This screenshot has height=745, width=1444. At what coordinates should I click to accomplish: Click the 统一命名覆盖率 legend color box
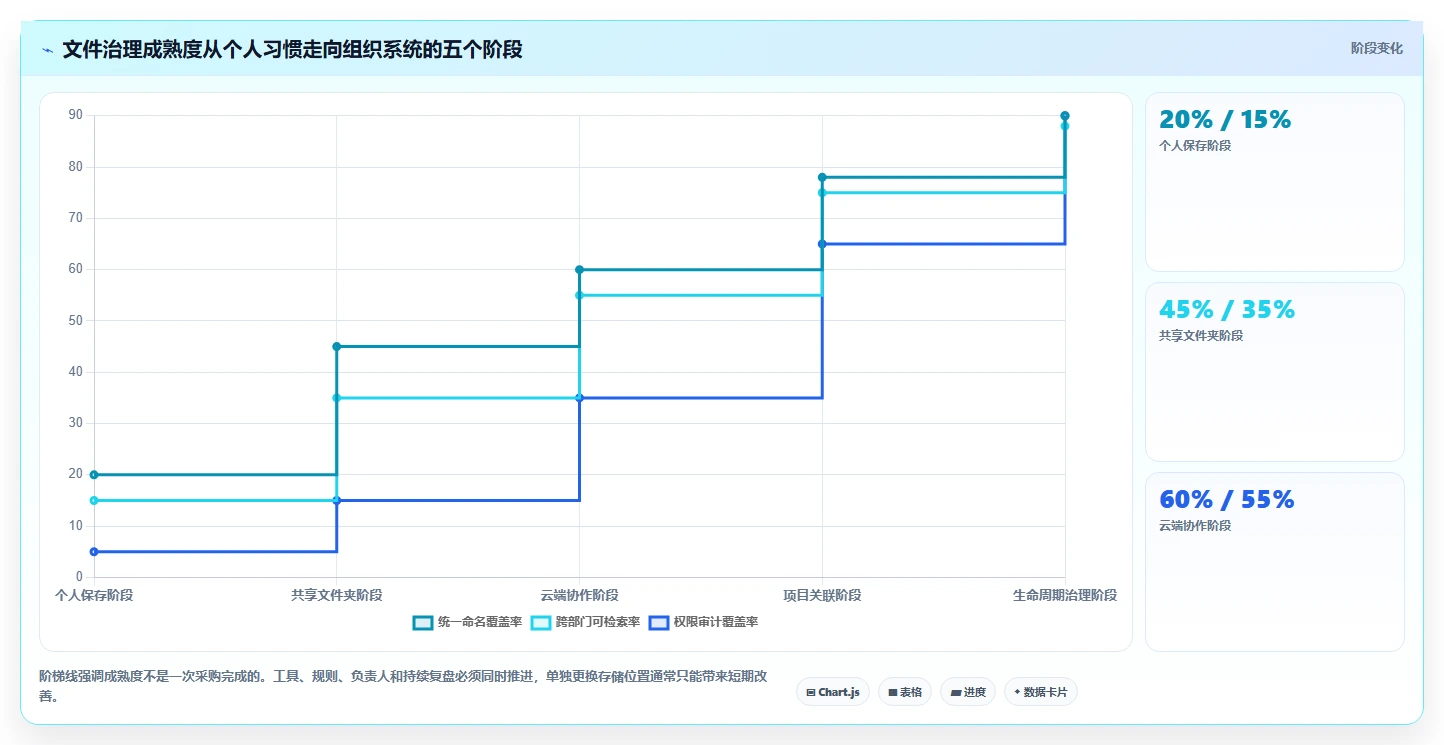coord(423,622)
